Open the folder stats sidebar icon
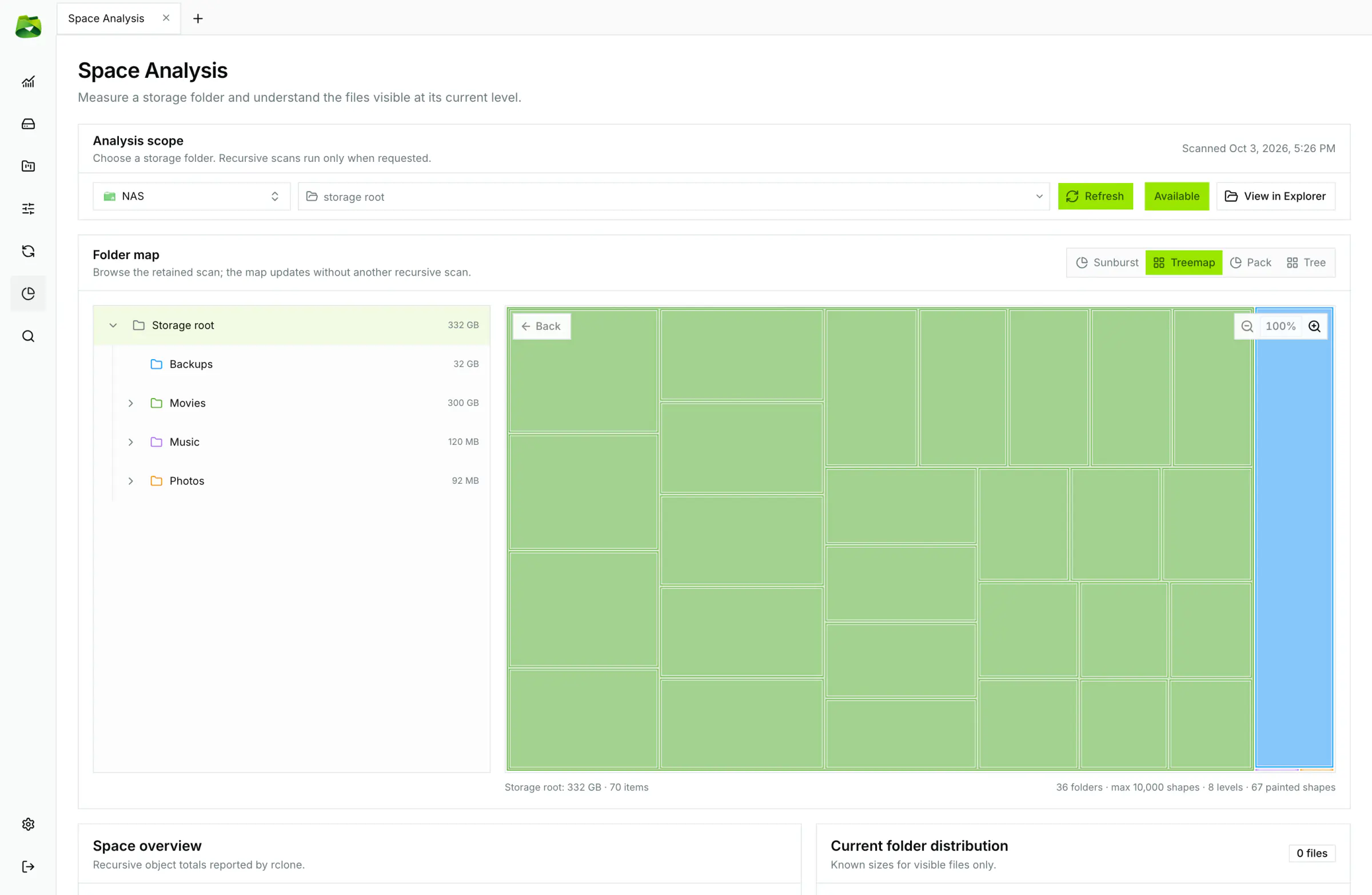This screenshot has height=895, width=1372. 28,166
